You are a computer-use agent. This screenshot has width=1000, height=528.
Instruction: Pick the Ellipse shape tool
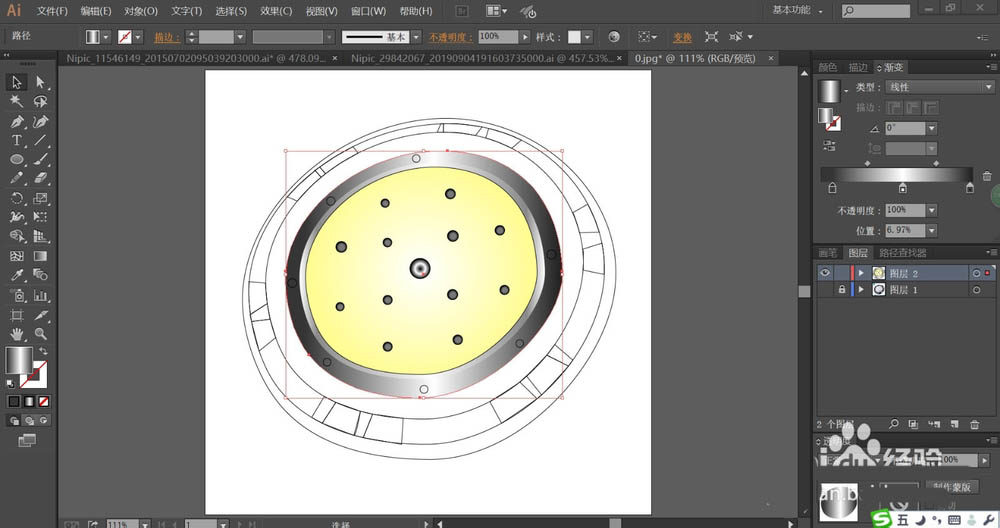[17, 160]
